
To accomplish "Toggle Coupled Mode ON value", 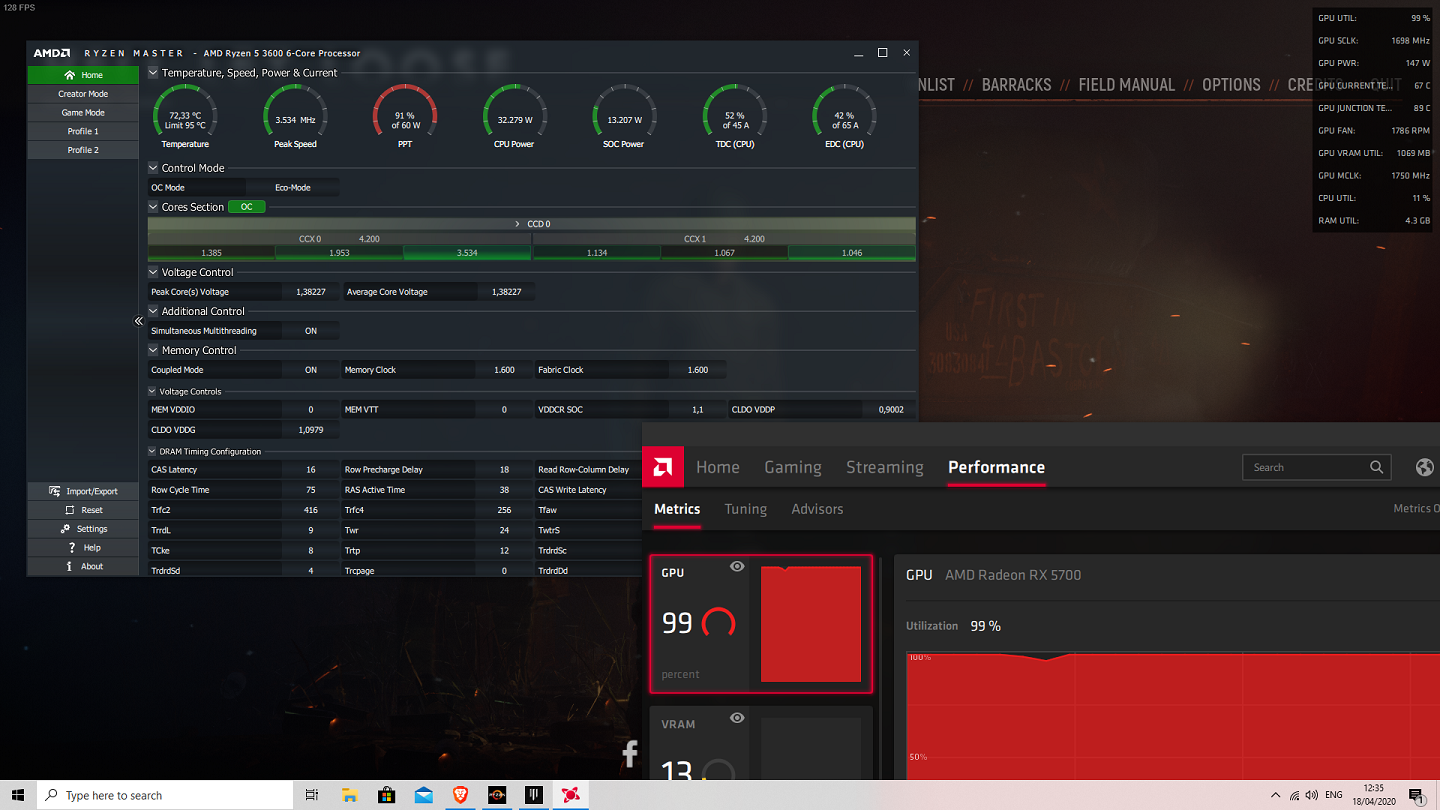I will click(311, 370).
